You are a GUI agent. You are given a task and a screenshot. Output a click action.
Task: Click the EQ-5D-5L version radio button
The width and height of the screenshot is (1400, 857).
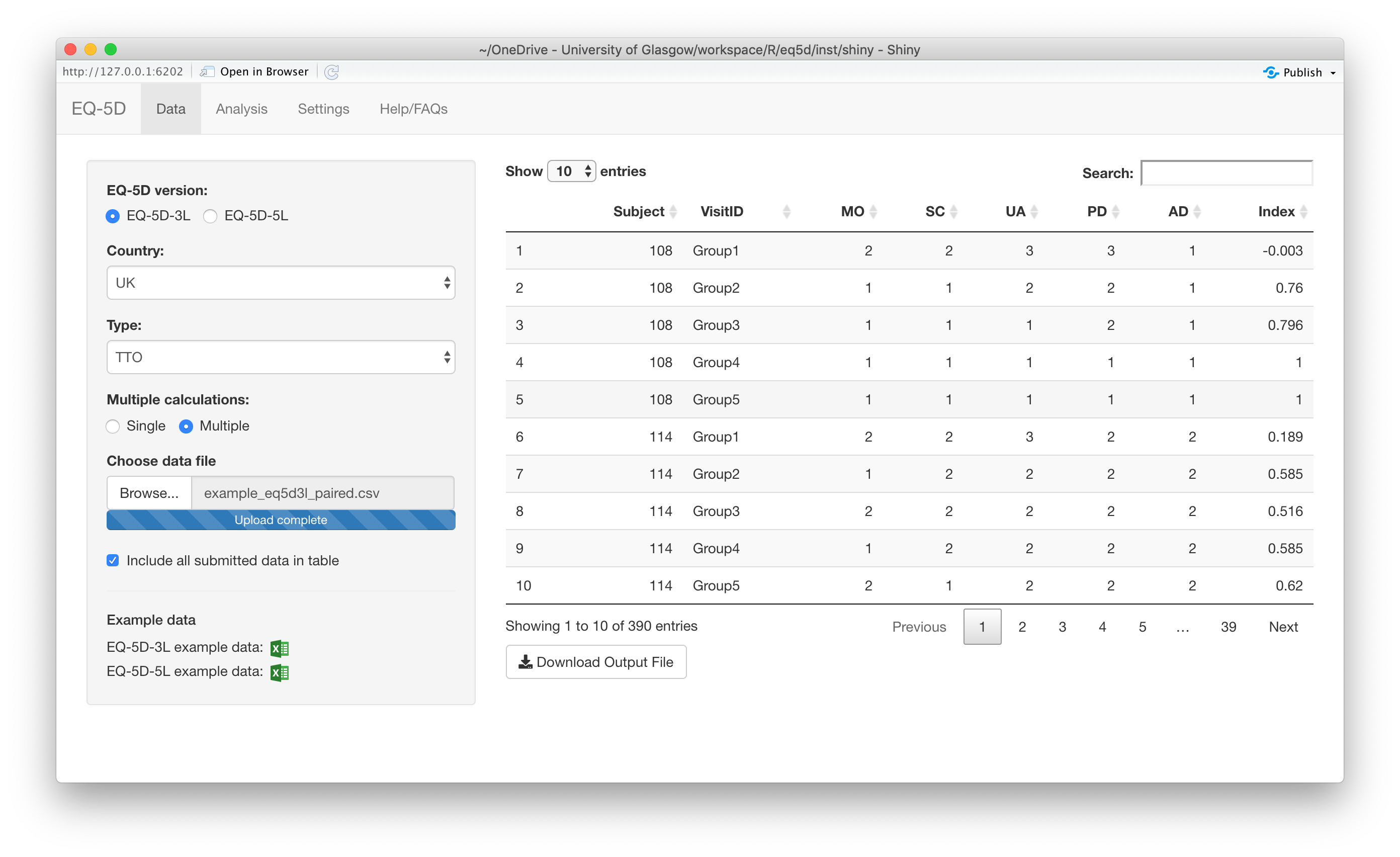[209, 215]
